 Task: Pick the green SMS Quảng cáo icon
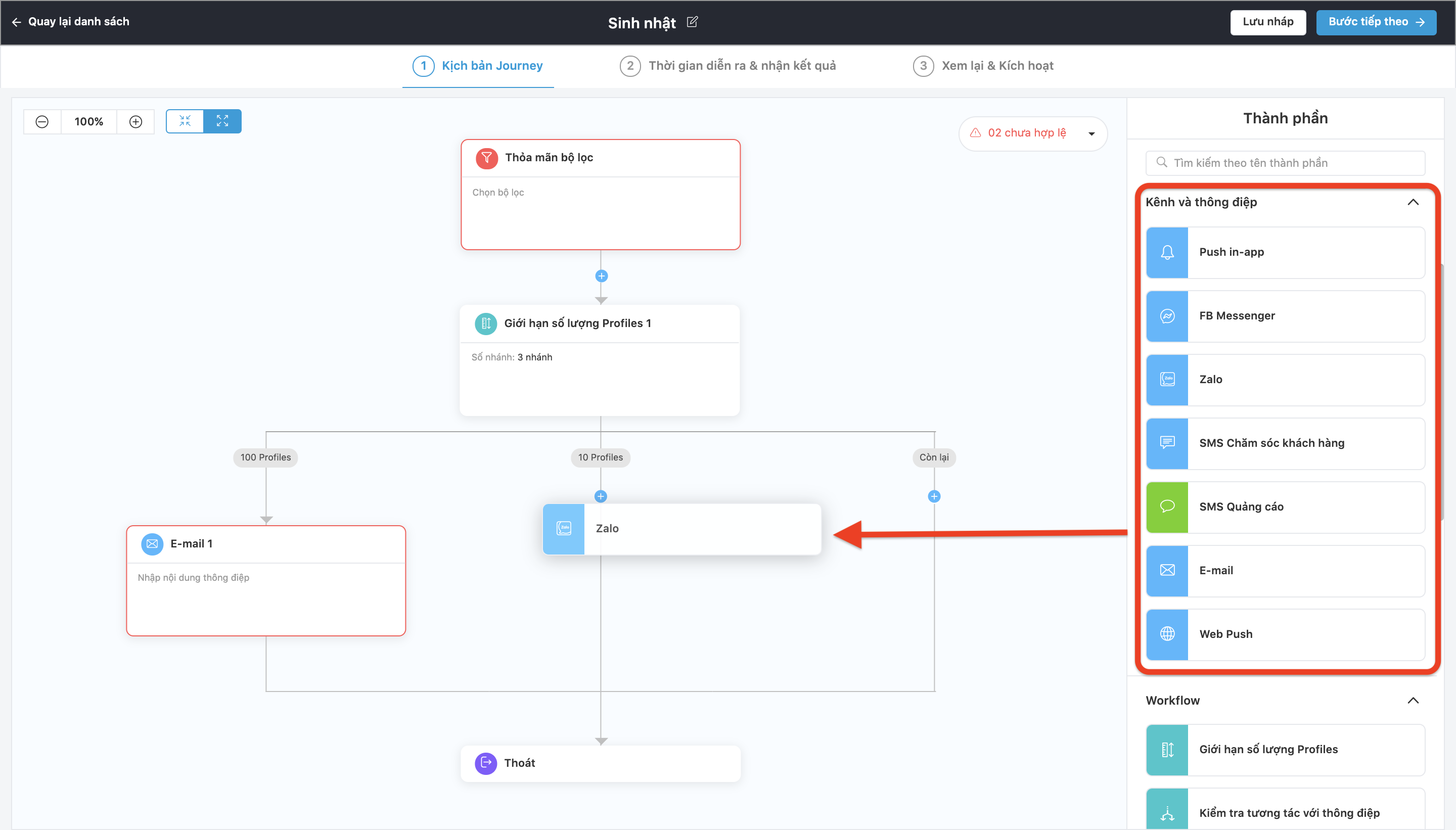tap(1167, 507)
